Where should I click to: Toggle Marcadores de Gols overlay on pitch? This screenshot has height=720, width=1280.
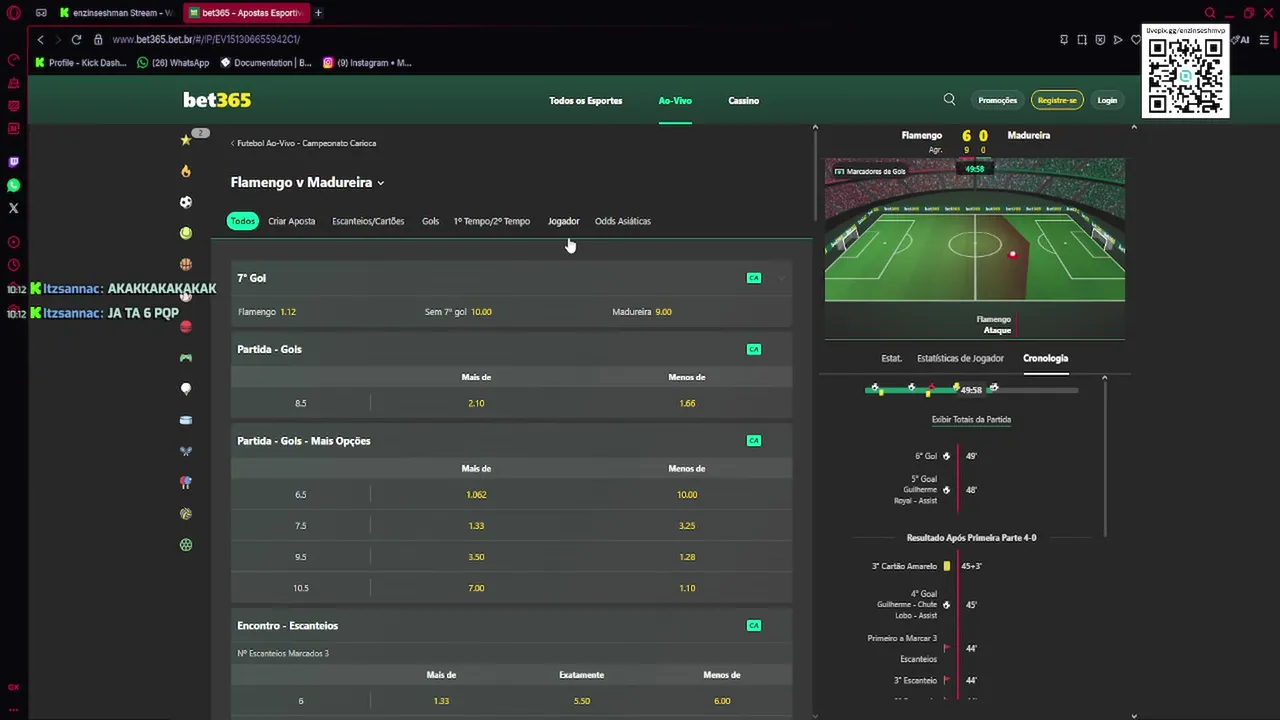(x=870, y=171)
